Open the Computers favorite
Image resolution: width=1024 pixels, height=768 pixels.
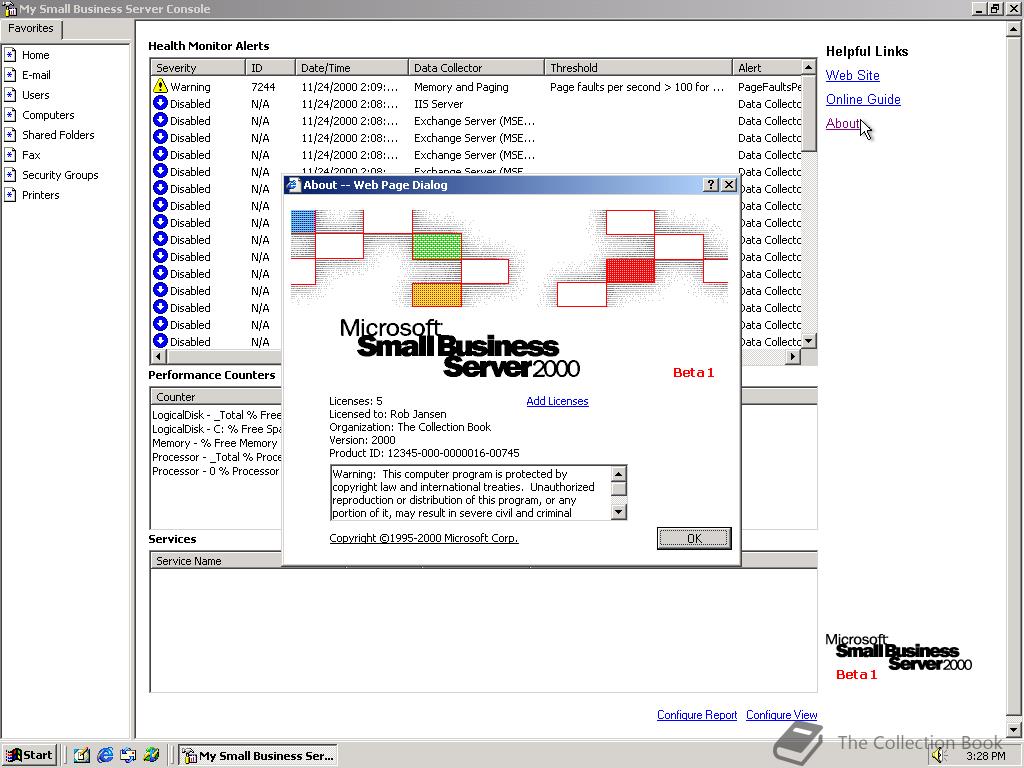[48, 115]
